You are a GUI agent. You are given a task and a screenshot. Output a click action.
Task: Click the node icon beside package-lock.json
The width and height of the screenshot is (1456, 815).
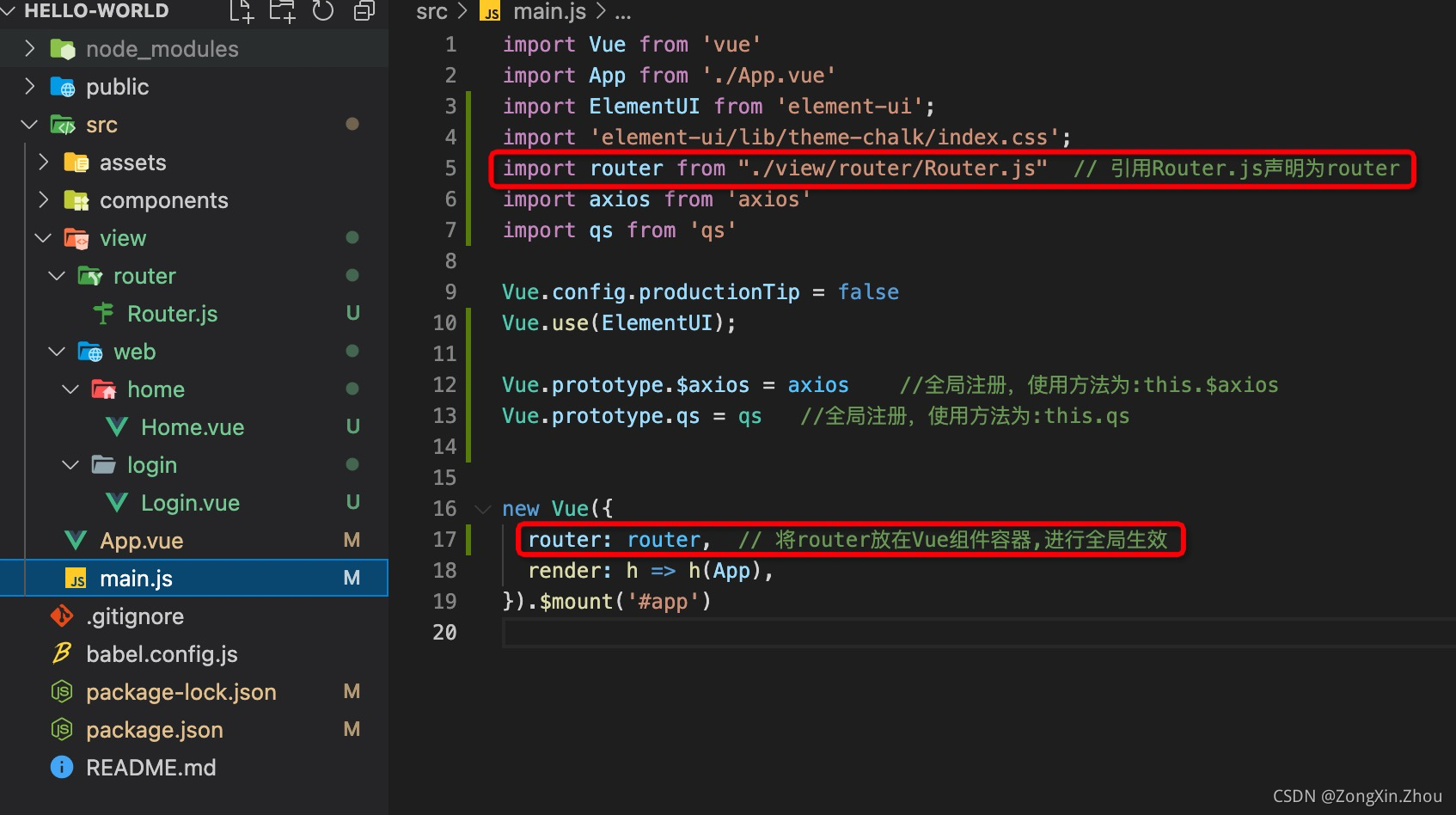point(62,692)
